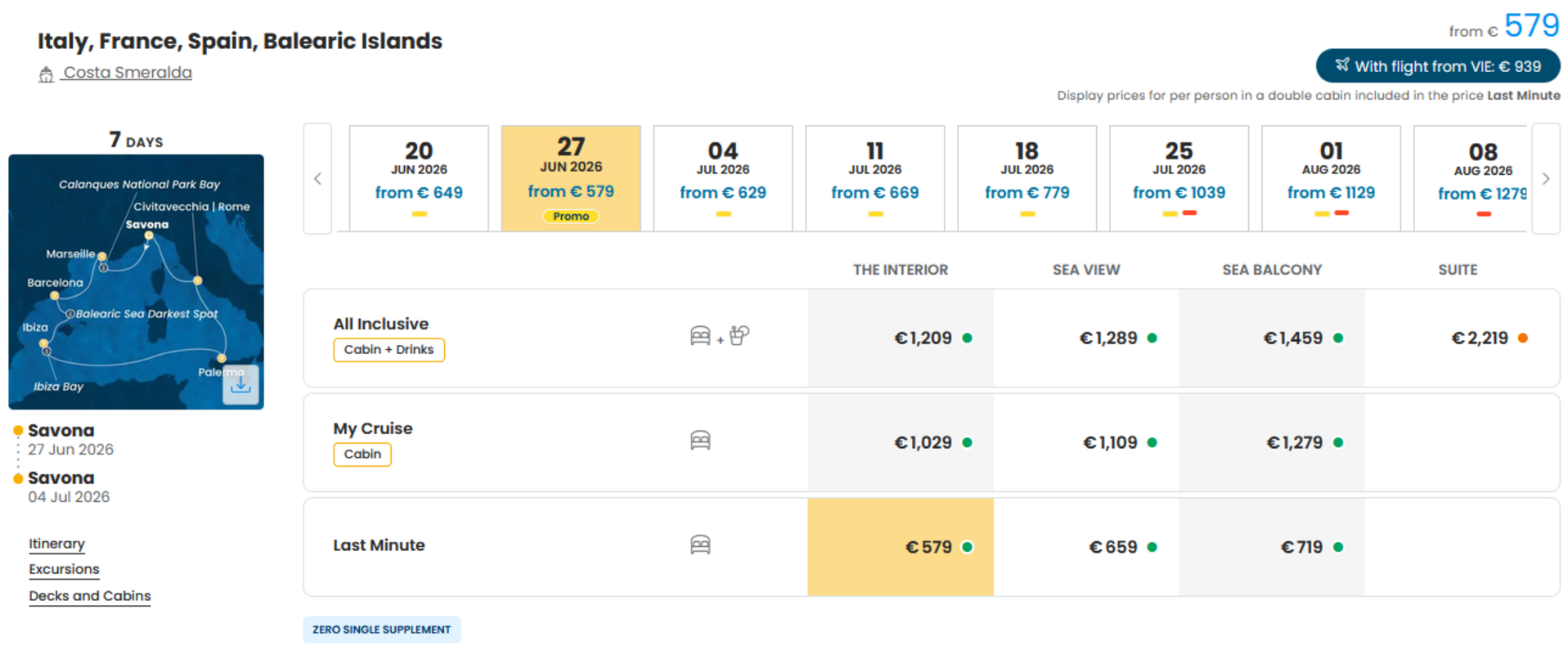The image size is (1568, 654).
Task: Click the All Inclusive fare title
Action: coord(380,324)
